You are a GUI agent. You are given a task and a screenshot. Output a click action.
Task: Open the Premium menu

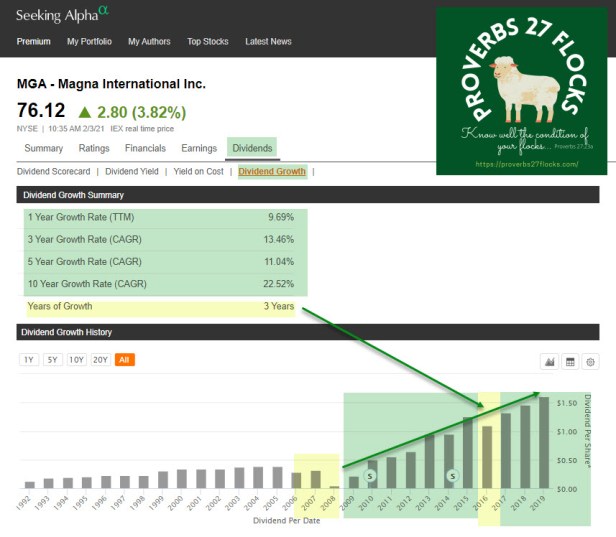tap(33, 42)
